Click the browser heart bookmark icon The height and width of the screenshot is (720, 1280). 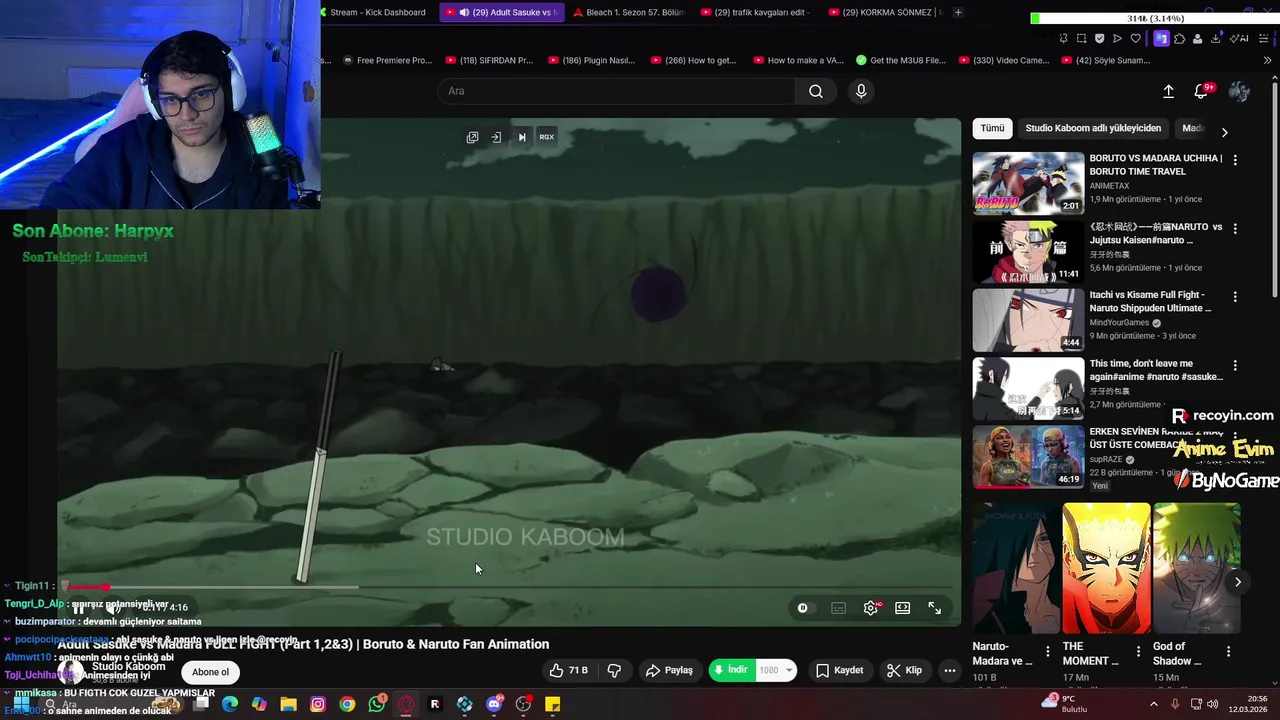pyautogui.click(x=1135, y=38)
